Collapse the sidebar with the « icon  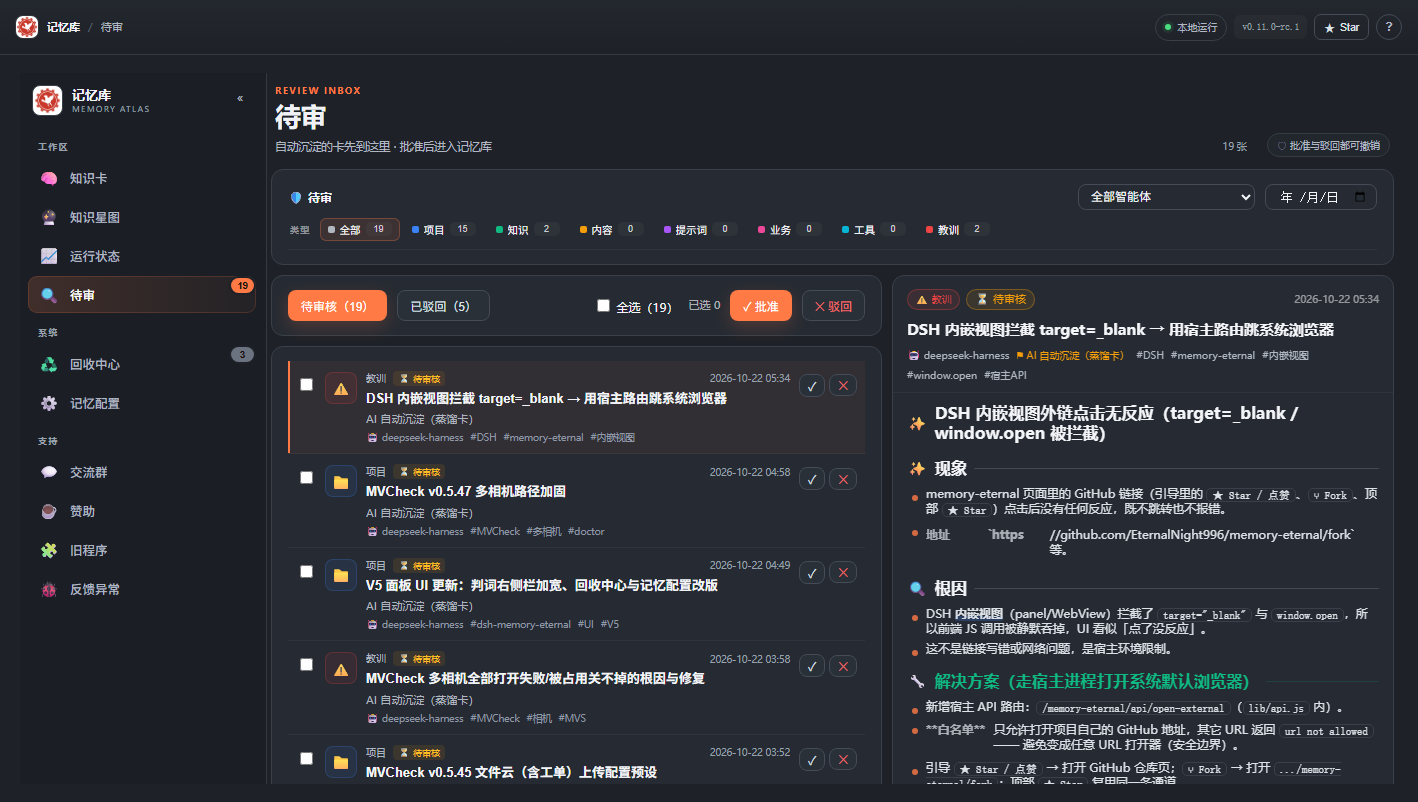[240, 99]
